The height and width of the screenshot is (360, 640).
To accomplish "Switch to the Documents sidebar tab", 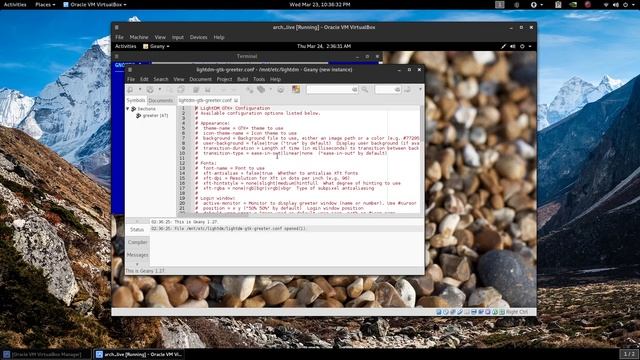I will click(161, 100).
